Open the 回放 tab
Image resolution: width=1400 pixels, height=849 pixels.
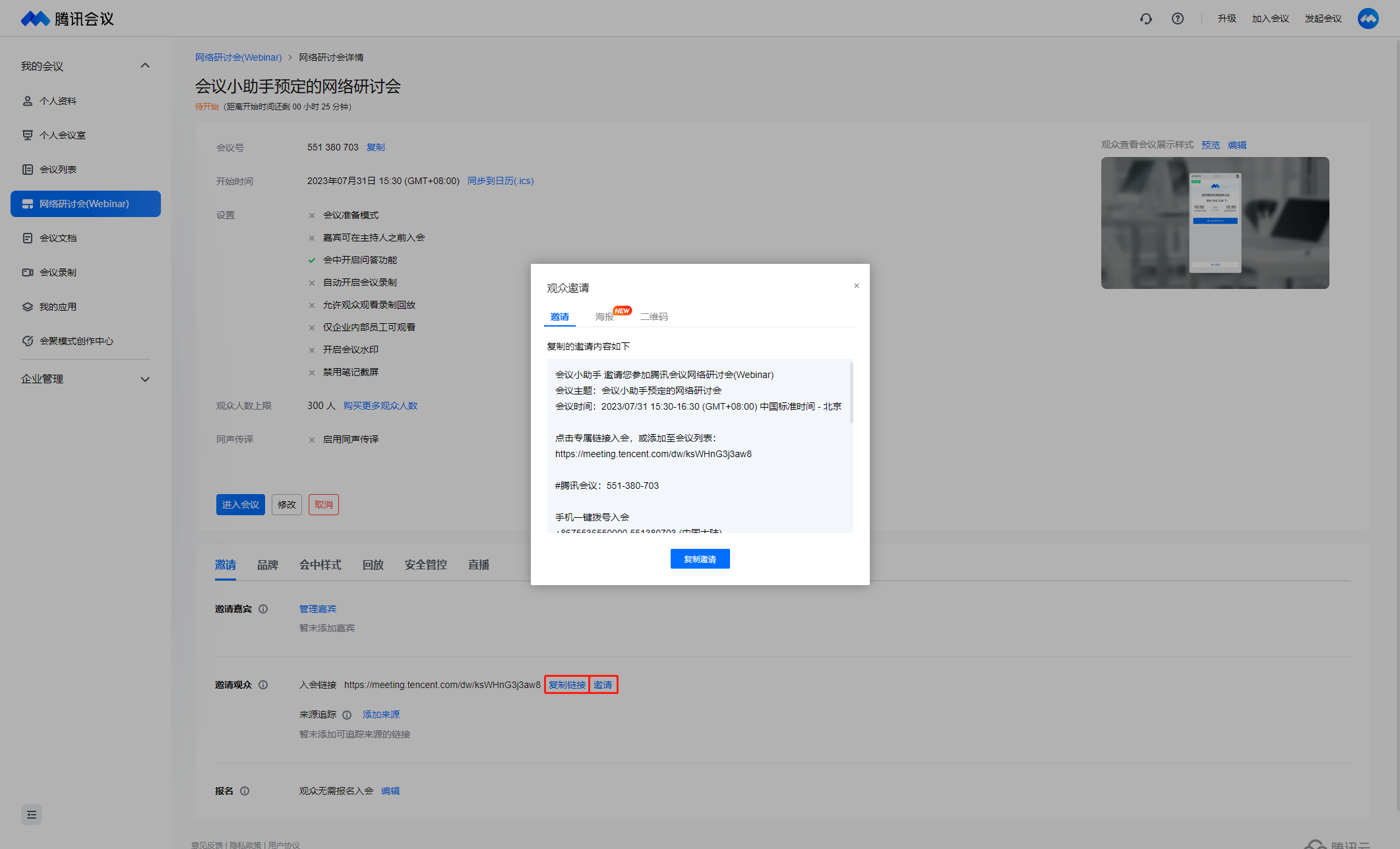click(x=373, y=565)
